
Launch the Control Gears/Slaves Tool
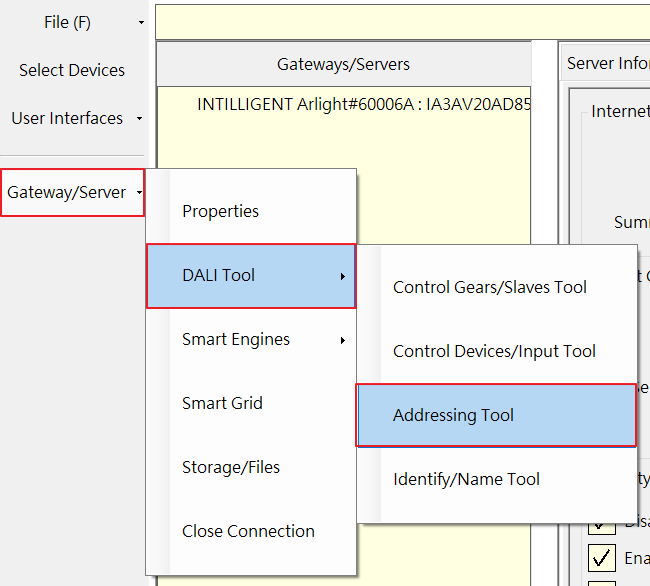pyautogui.click(x=490, y=287)
